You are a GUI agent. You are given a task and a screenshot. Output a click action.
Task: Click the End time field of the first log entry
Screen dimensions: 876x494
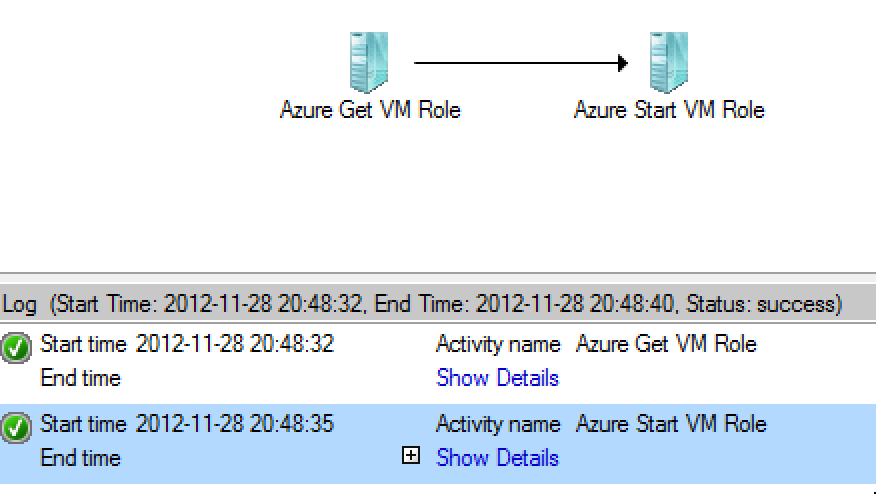click(x=81, y=378)
